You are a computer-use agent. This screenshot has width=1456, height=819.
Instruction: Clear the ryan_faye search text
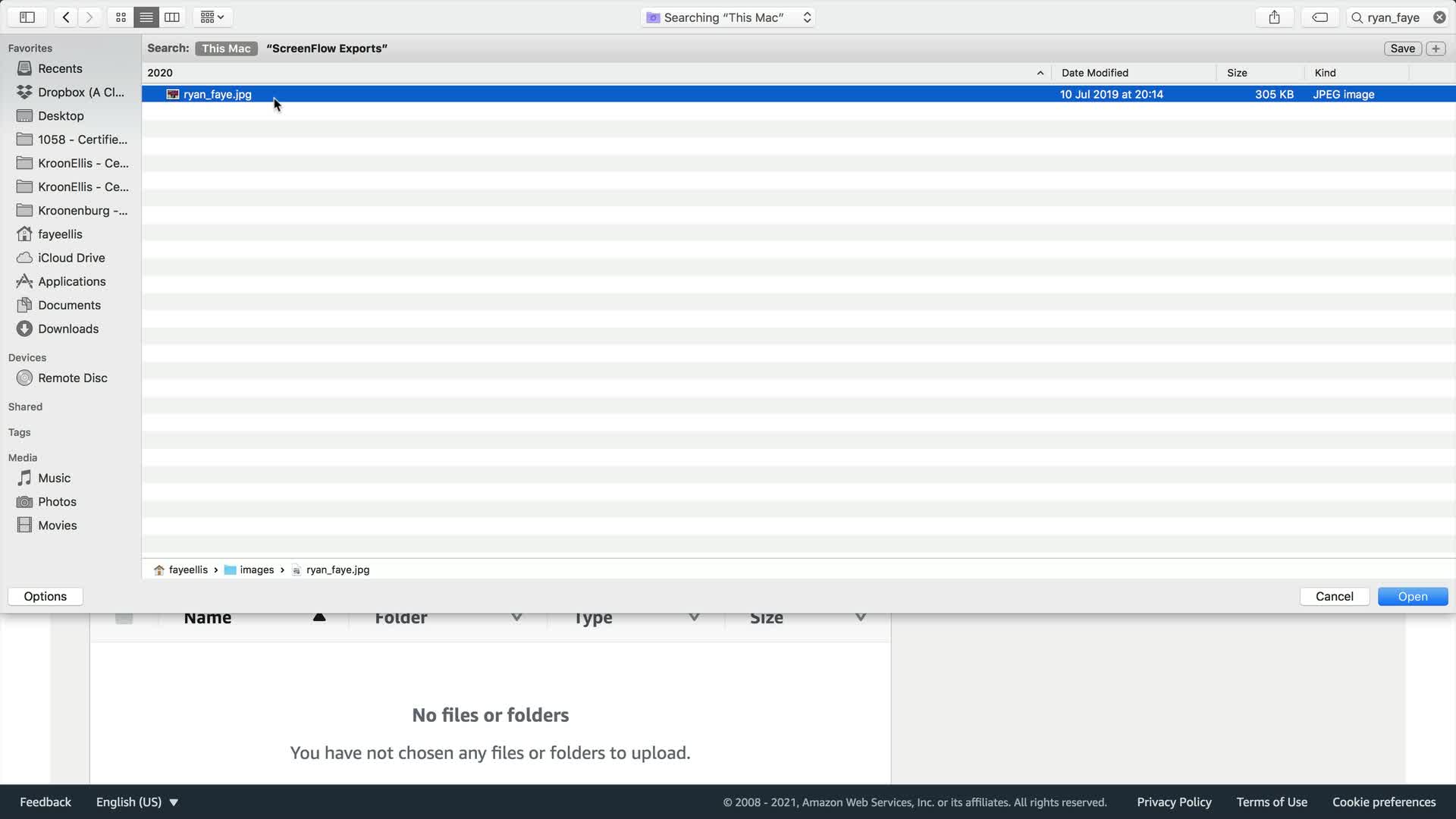tap(1439, 17)
